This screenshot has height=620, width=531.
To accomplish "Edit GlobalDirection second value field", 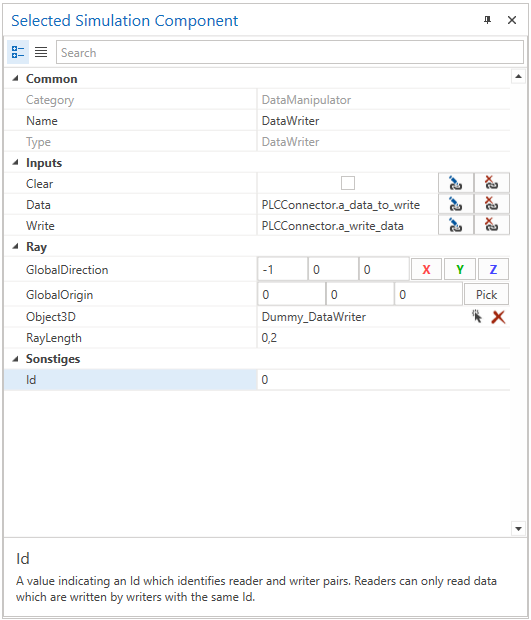I will tap(333, 269).
